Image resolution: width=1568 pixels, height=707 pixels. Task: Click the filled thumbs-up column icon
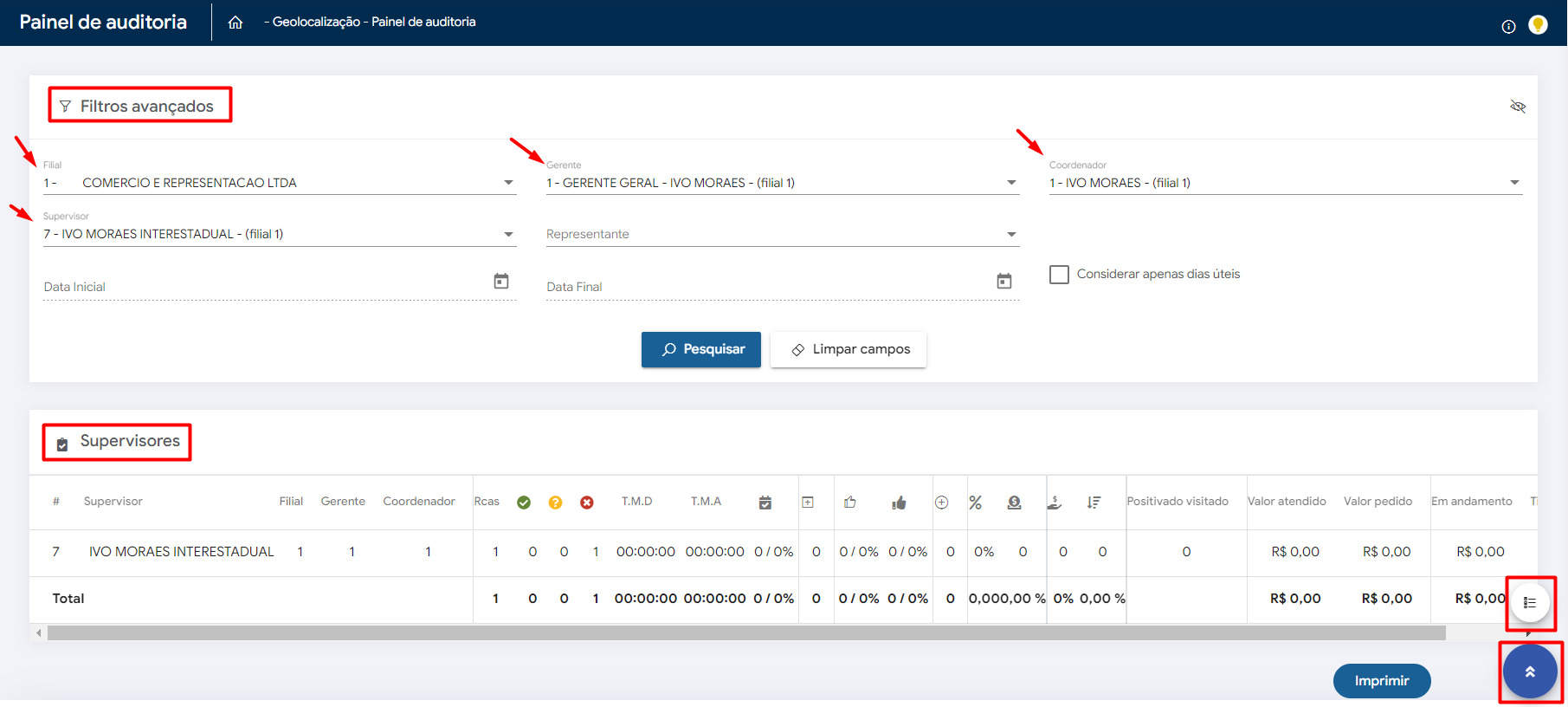(x=899, y=503)
